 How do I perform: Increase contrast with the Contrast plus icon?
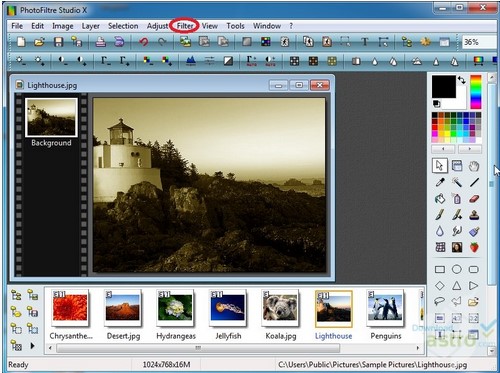pyautogui.click(x=81, y=61)
